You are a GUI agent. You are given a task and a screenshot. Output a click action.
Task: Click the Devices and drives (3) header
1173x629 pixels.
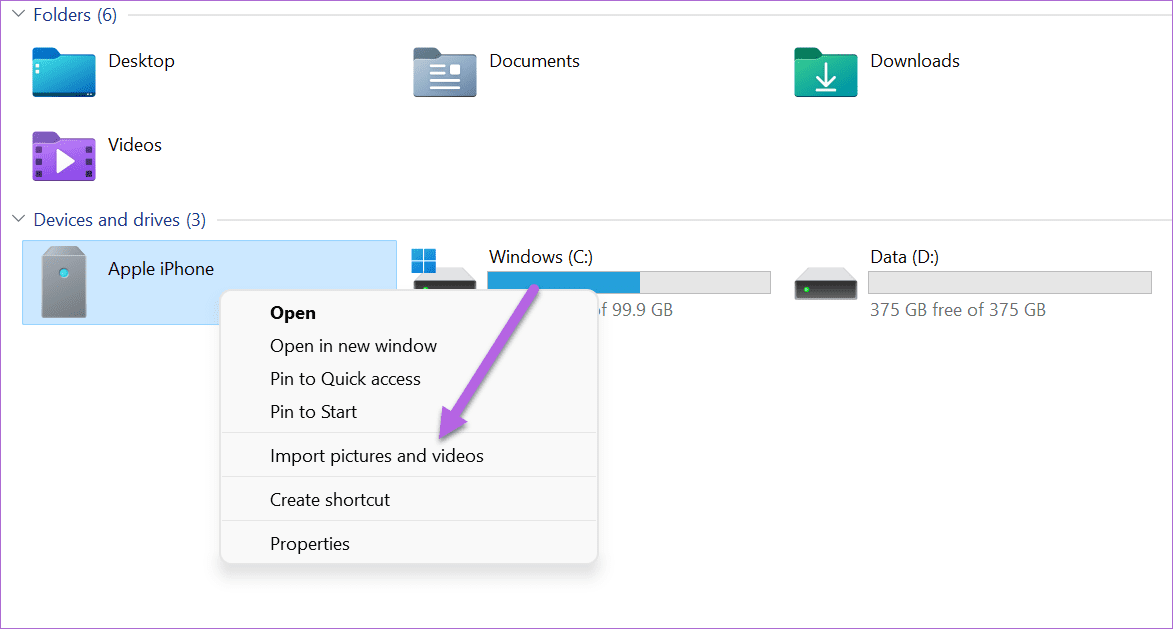tap(120, 219)
